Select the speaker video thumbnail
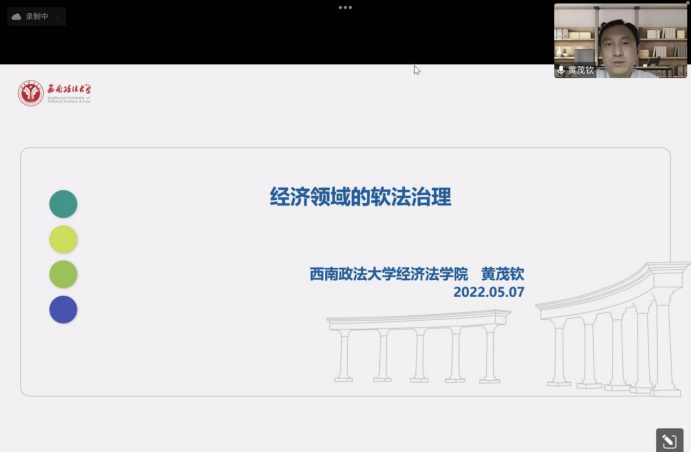The height and width of the screenshot is (452, 691). click(620, 40)
